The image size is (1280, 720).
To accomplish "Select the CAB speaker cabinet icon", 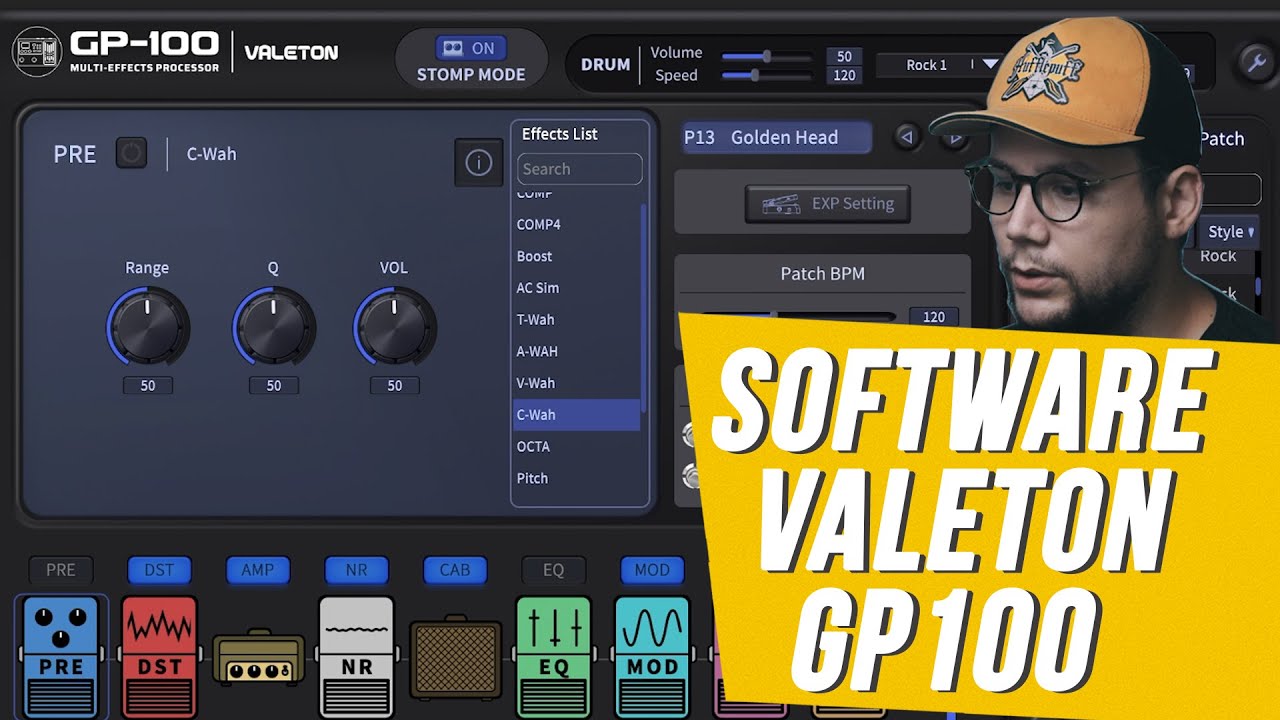I will (455, 658).
